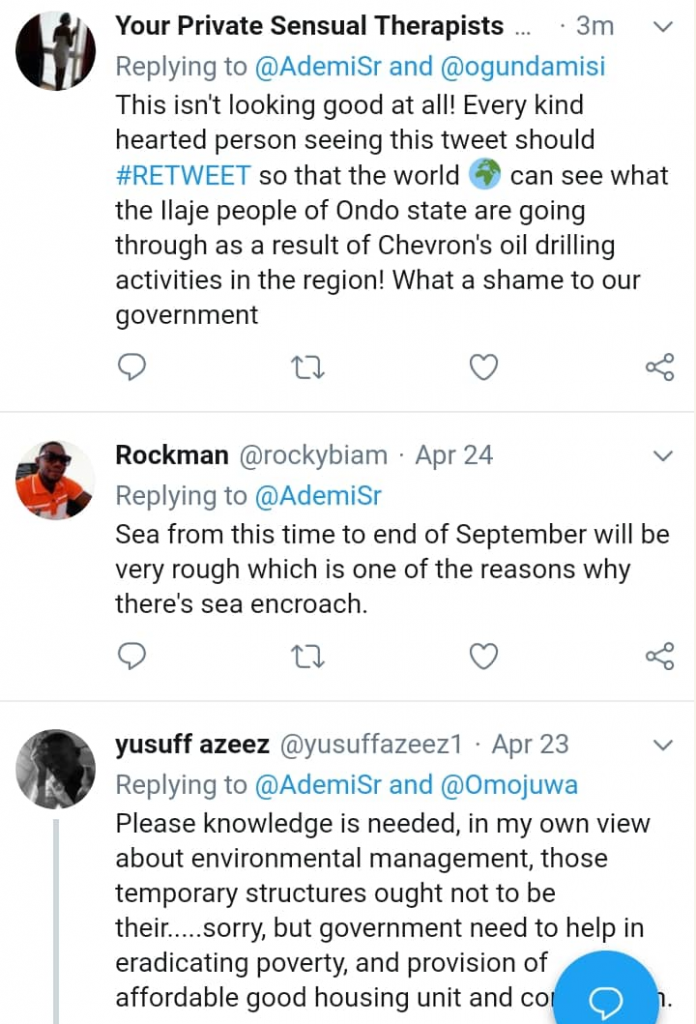This screenshot has width=696, height=1024.
Task: Tap the Private Sensual Therapists avatar
Action: pos(55,51)
